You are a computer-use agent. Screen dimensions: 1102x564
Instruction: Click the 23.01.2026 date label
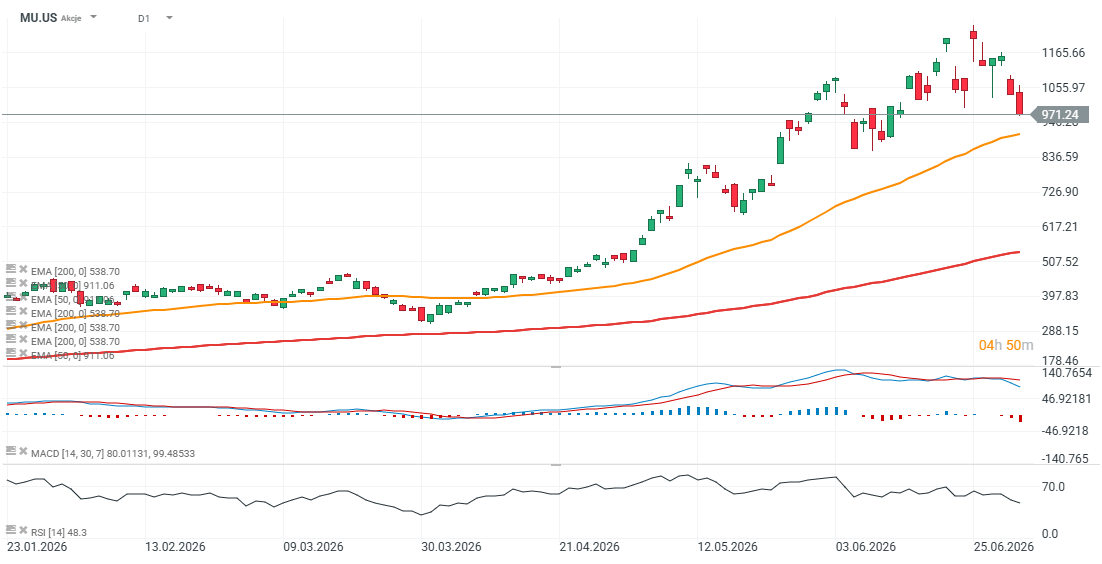[37, 547]
